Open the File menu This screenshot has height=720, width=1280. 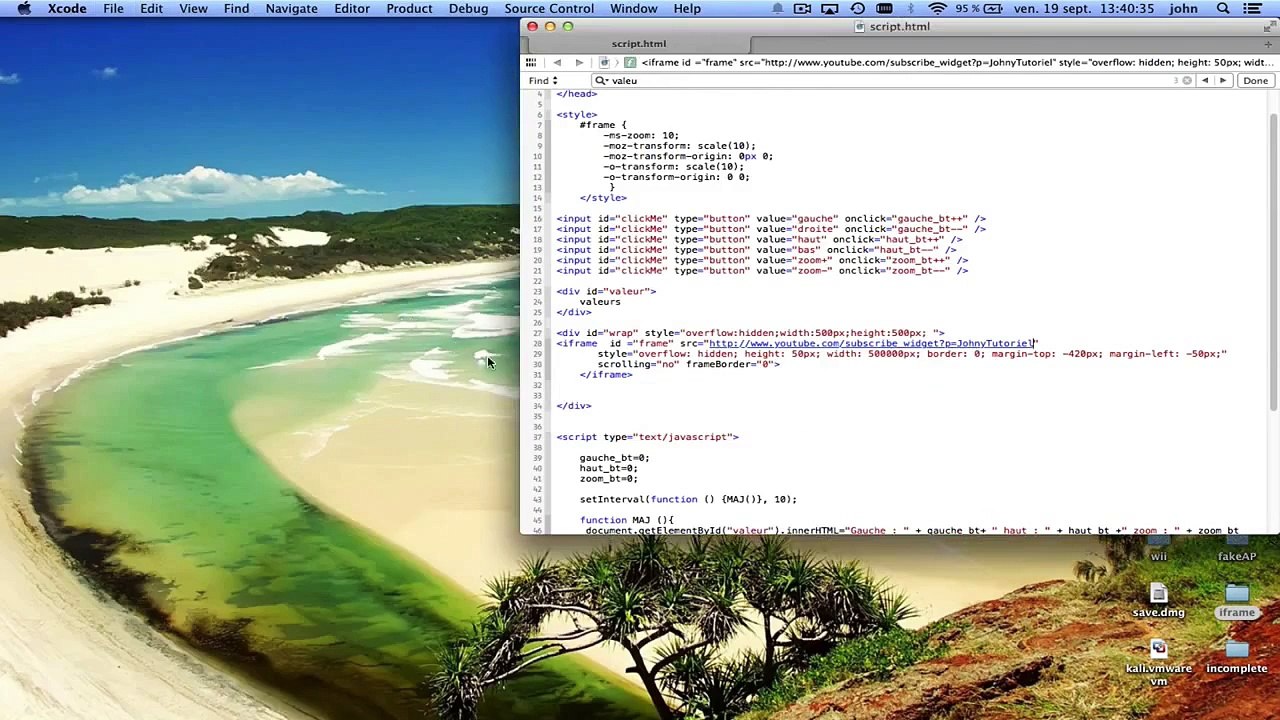coord(113,9)
